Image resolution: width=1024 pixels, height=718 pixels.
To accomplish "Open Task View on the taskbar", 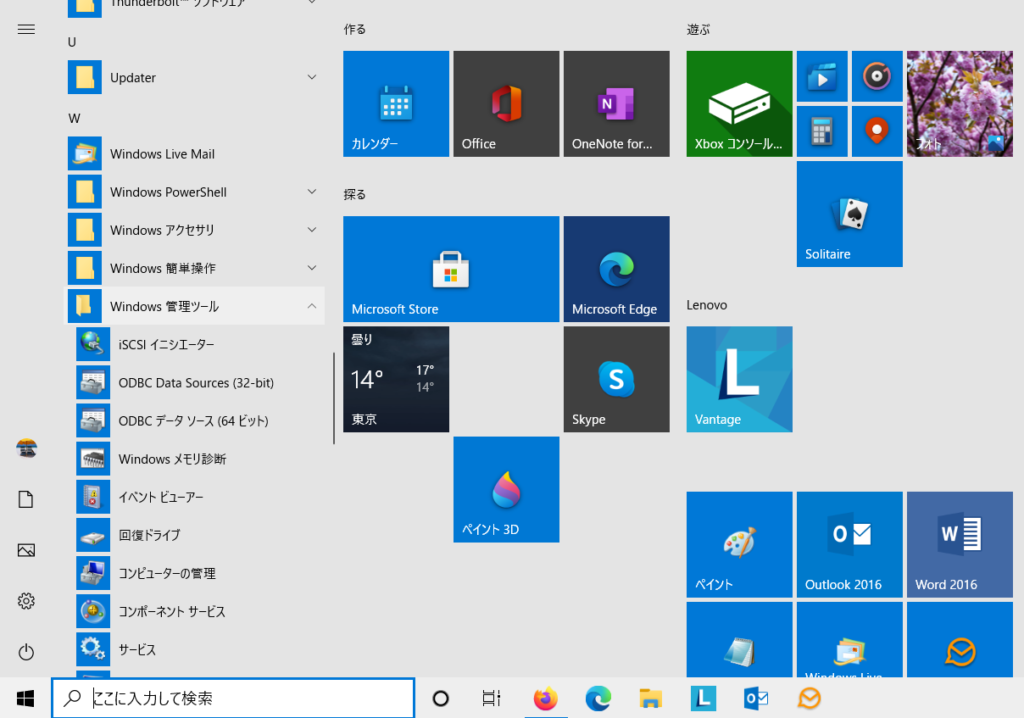I will tap(490, 698).
